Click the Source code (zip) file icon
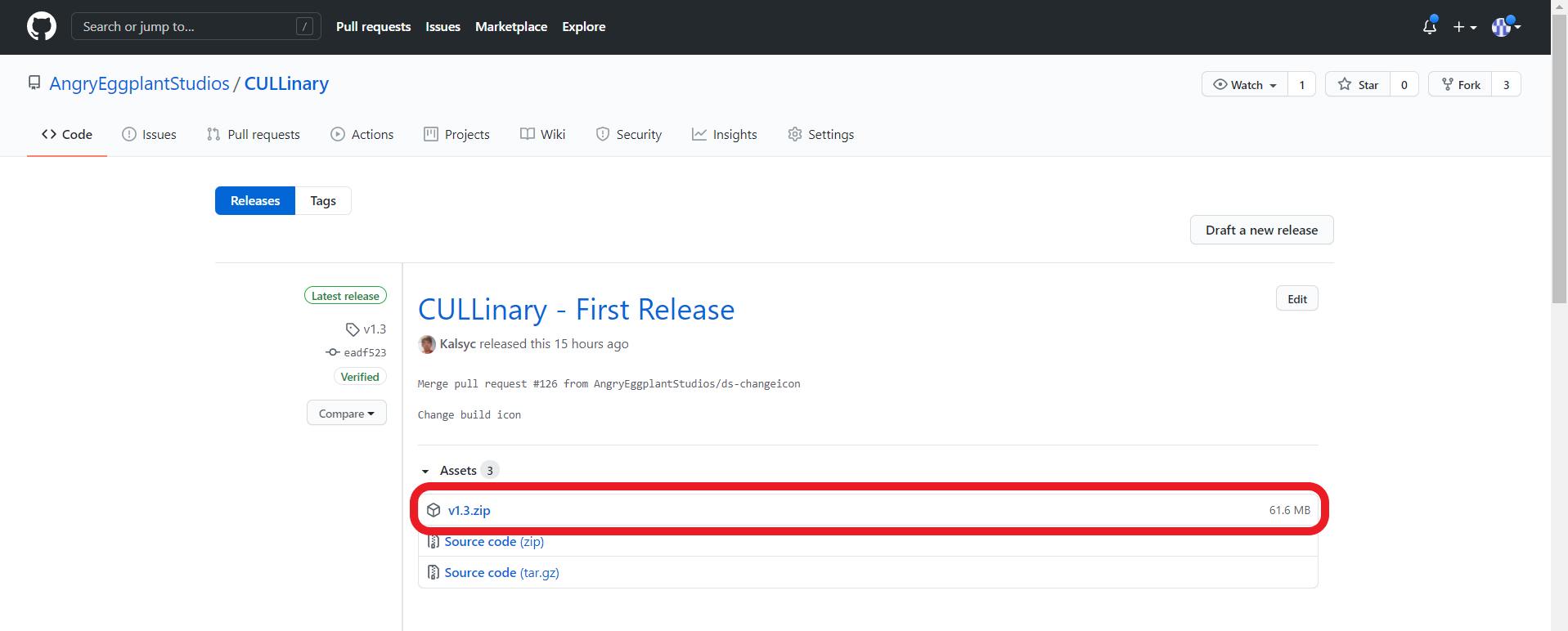 tap(434, 541)
